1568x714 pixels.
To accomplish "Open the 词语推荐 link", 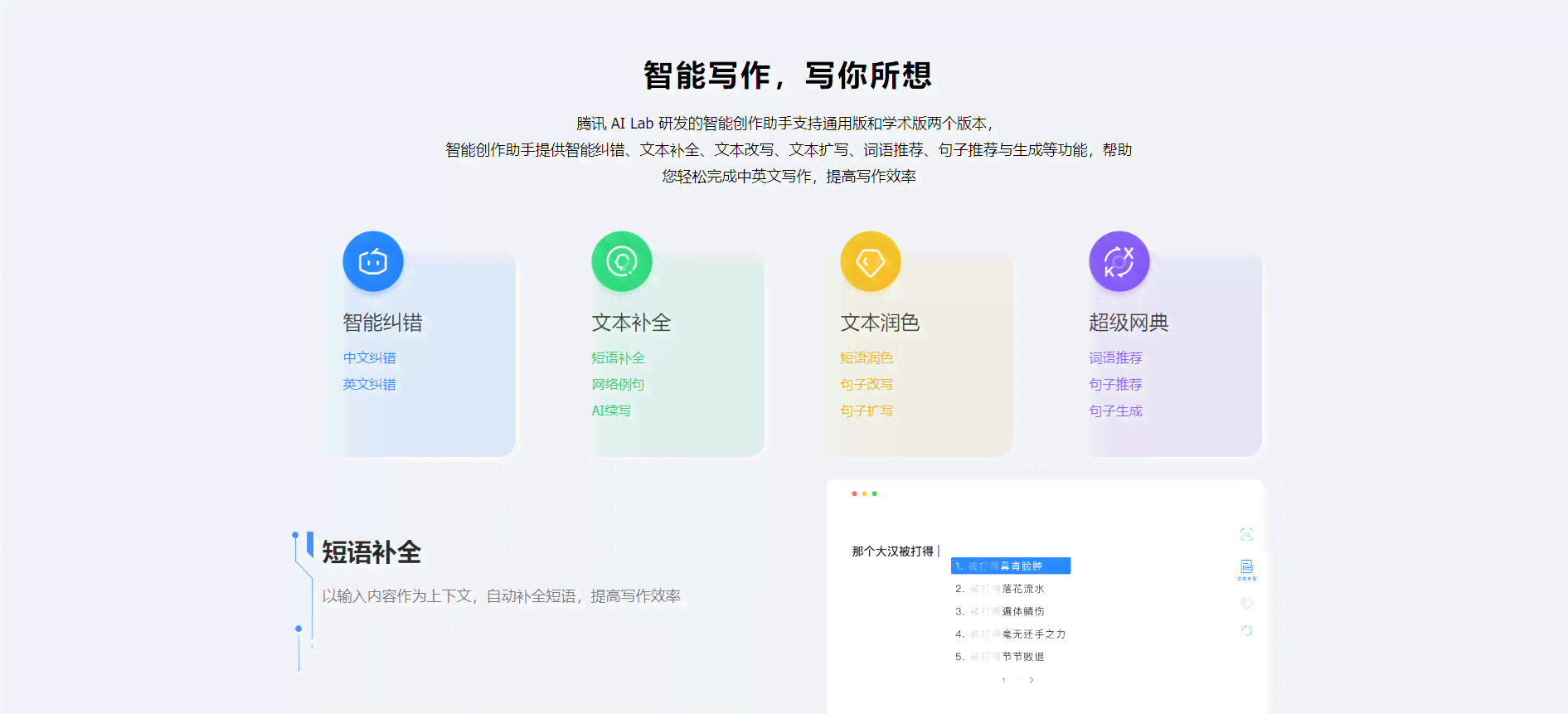I will coord(1115,357).
